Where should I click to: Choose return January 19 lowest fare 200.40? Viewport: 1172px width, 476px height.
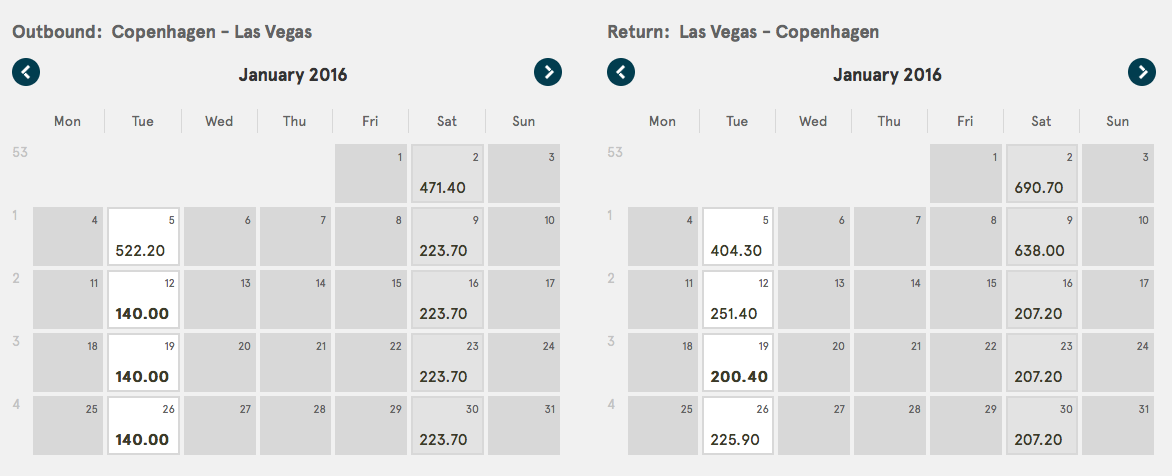tap(738, 362)
